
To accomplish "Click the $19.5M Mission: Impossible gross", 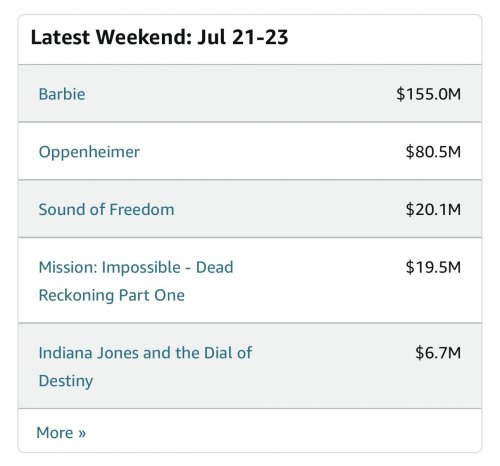I will click(433, 267).
